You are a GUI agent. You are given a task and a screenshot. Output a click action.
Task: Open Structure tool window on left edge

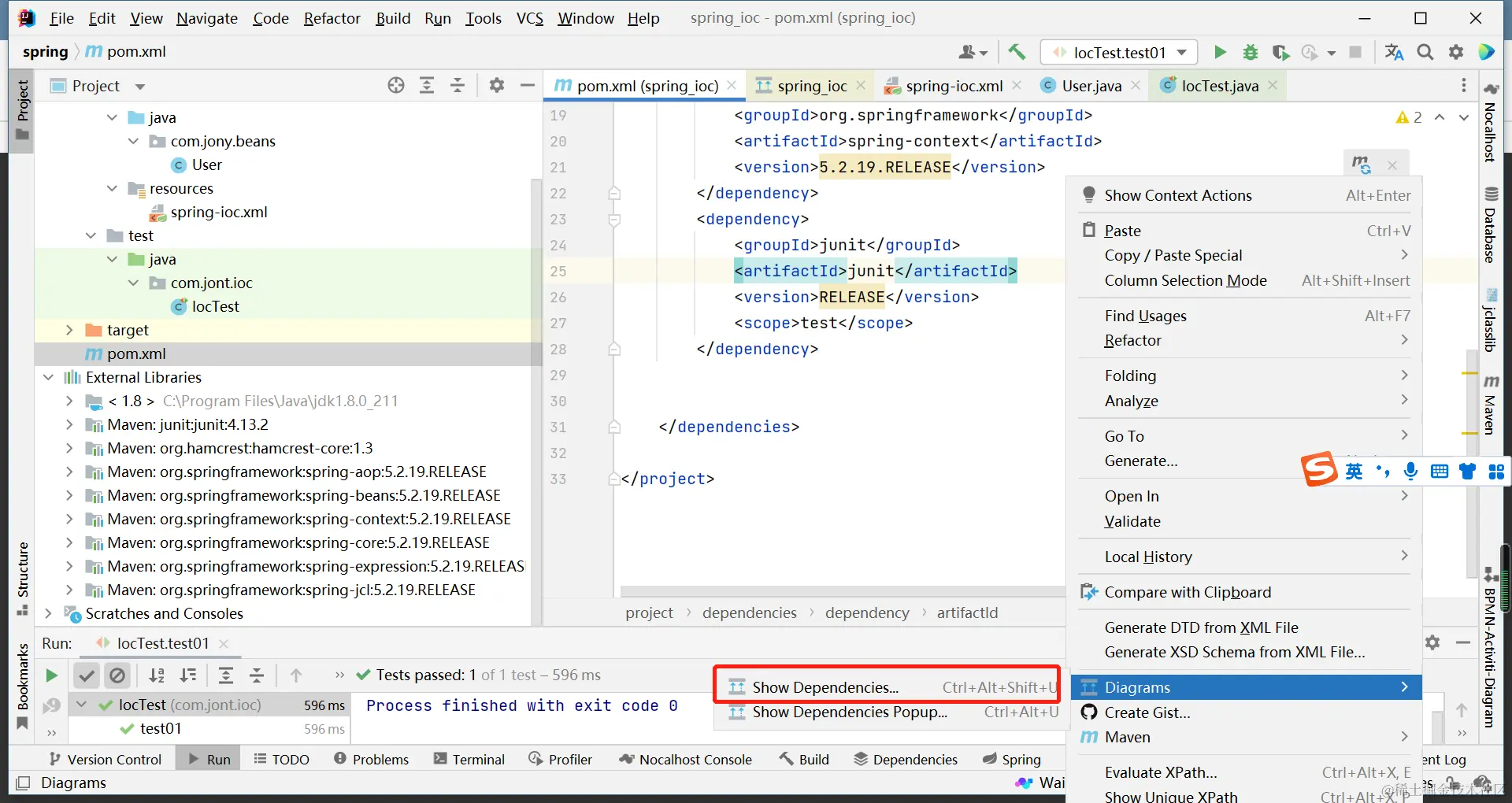[x=23, y=579]
